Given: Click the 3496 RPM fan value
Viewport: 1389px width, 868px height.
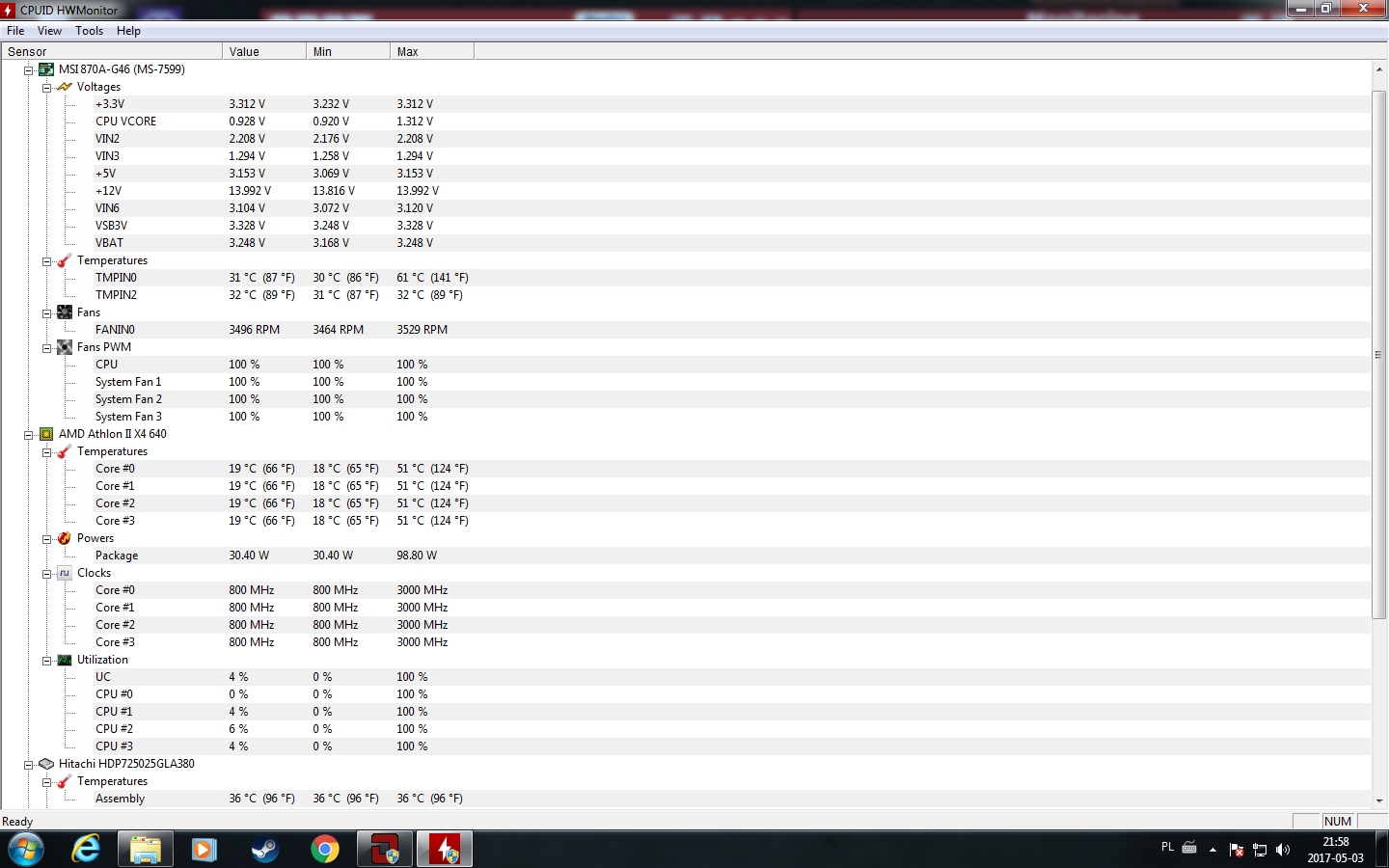Looking at the screenshot, I should click(254, 330).
